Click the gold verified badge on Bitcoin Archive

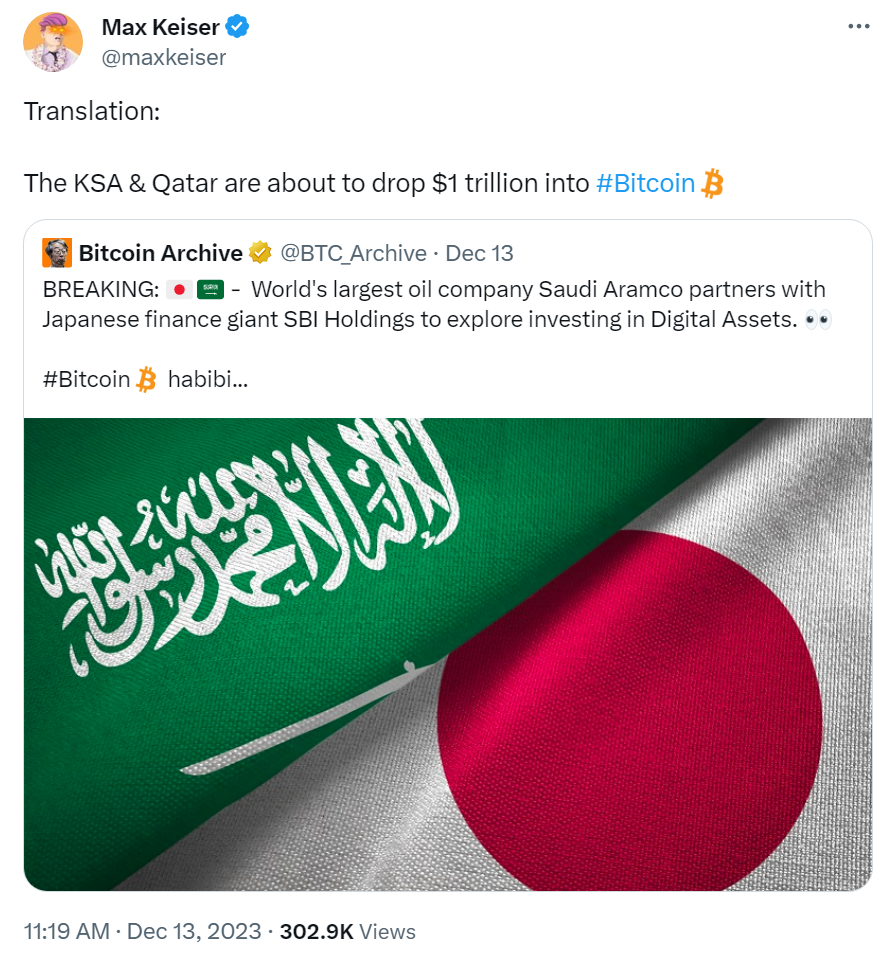(x=260, y=253)
